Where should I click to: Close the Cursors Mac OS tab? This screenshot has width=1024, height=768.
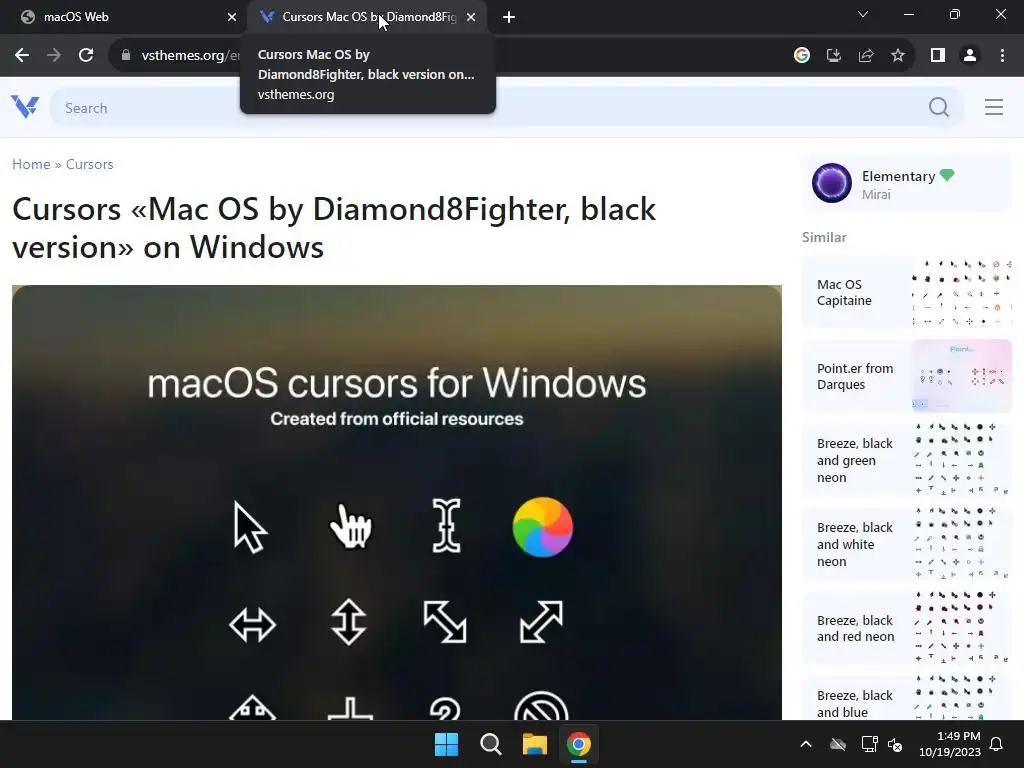[x=471, y=17]
